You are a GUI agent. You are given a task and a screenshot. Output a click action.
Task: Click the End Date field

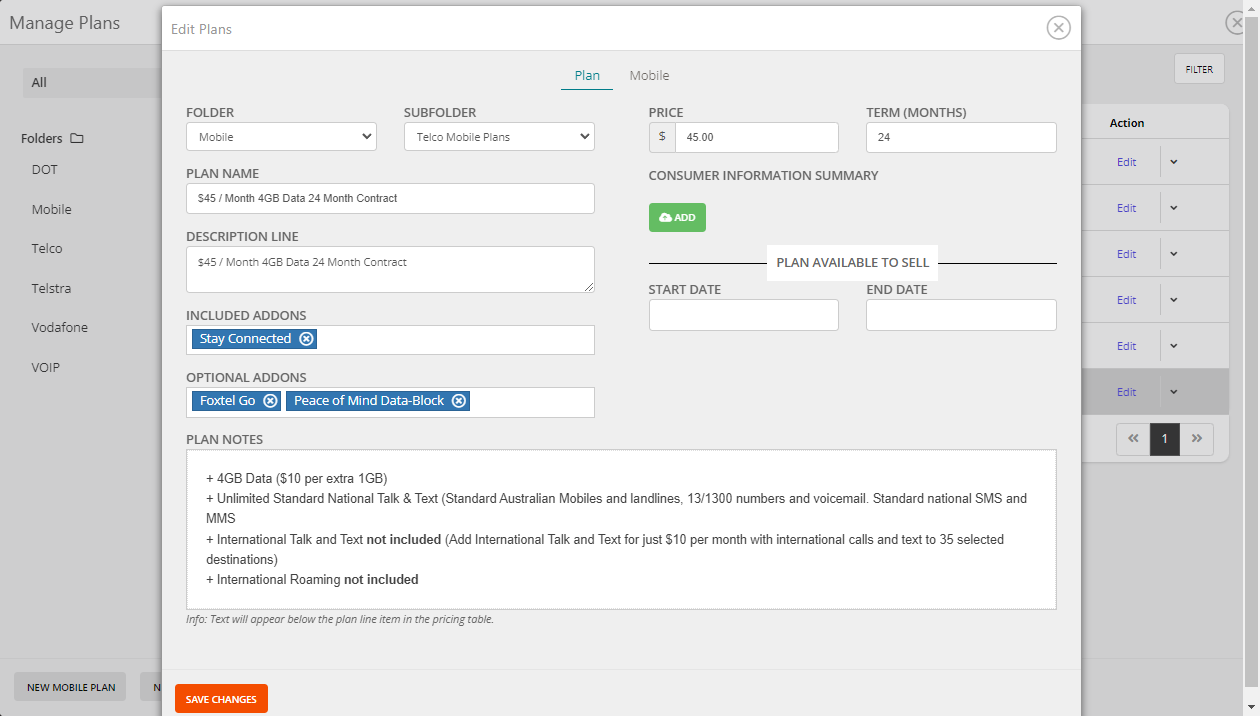(961, 315)
